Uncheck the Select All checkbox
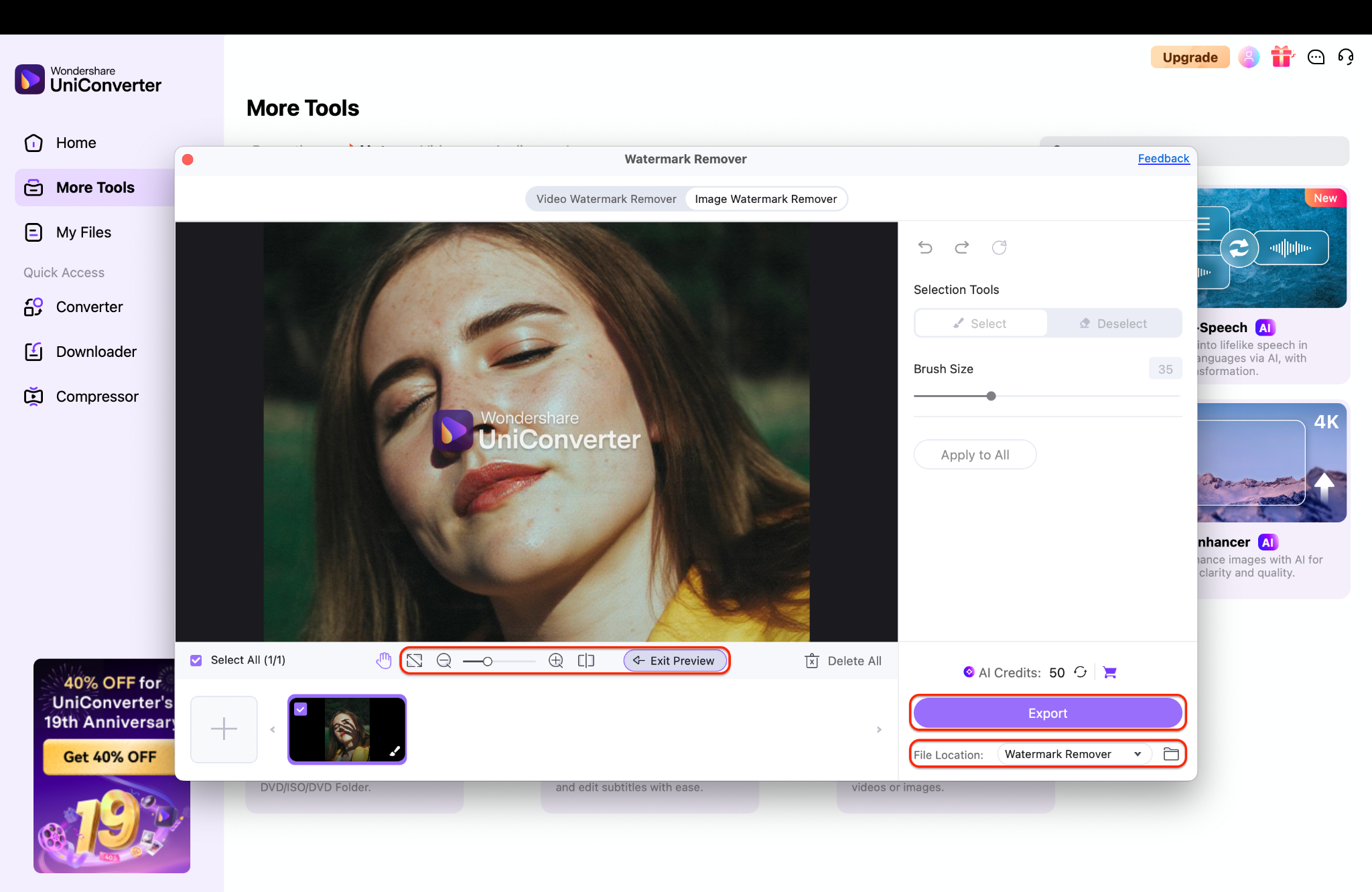Screen dimensions: 1372x892 (x=196, y=660)
